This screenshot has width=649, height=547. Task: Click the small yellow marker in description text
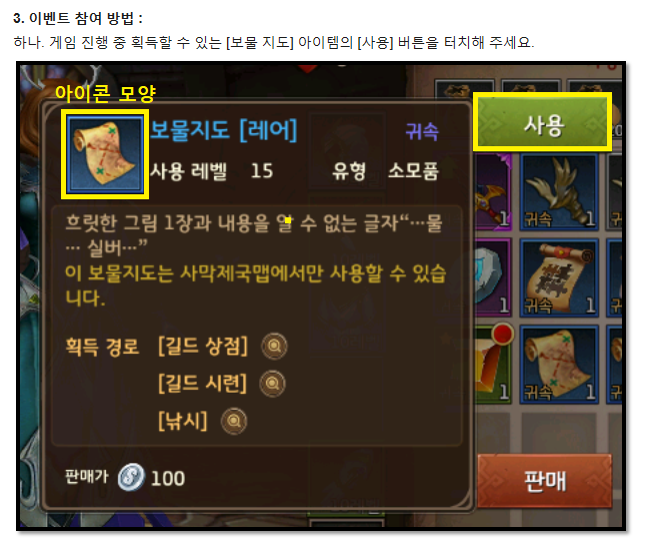click(x=288, y=221)
